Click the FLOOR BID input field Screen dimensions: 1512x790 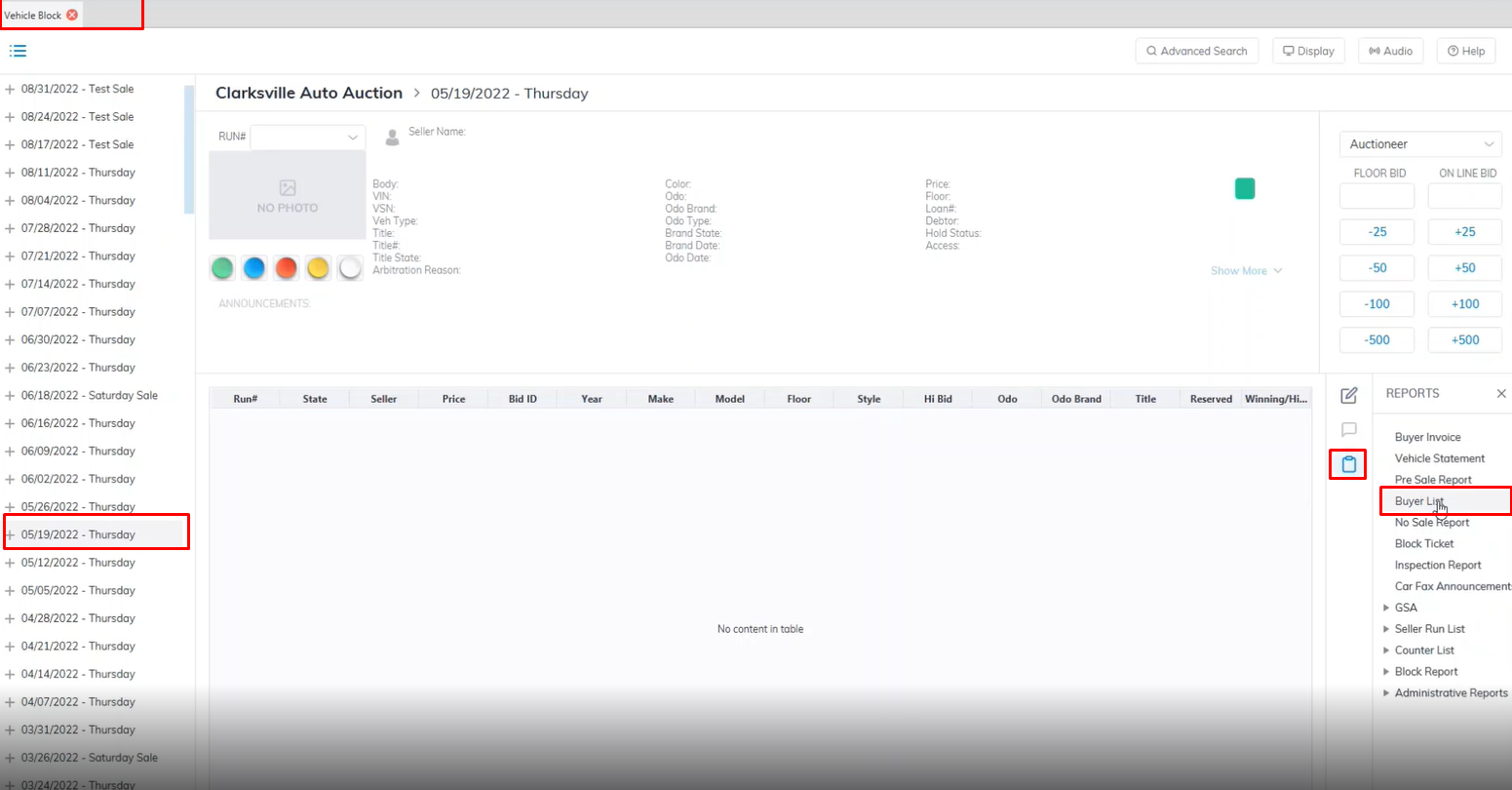point(1376,196)
